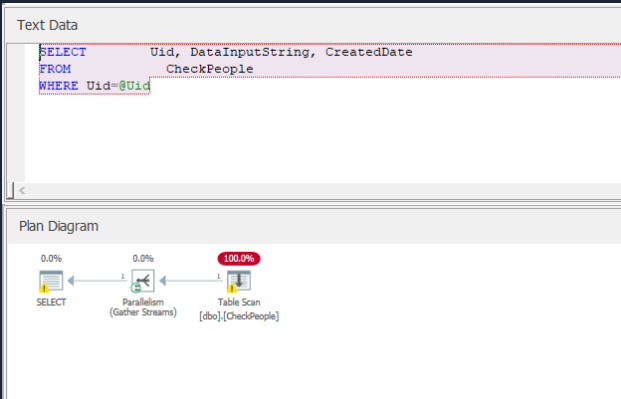
Task: Click the warning triangle on the Table Scan node
Action: (232, 288)
